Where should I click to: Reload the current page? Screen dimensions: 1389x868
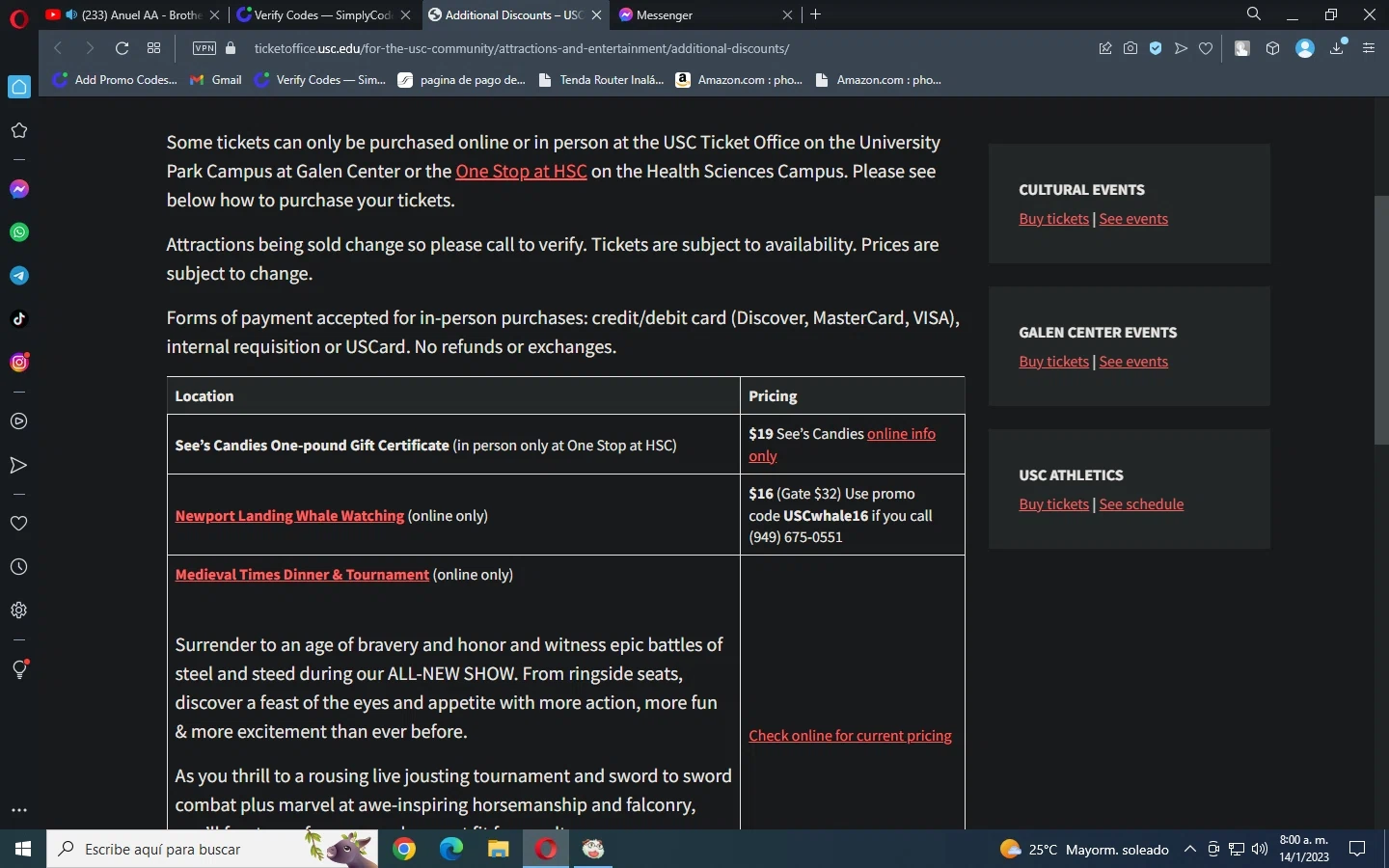coord(122,48)
